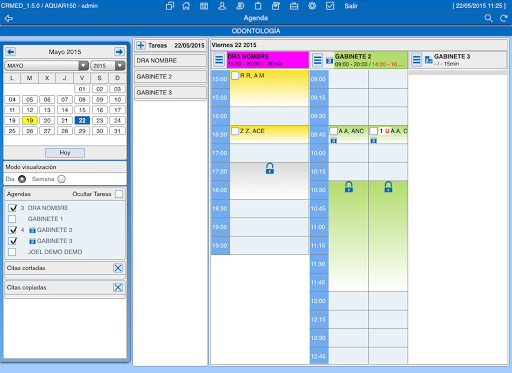Viewport: 512px width, 373px height.
Task: Open the 2015 year dropdown
Action: 108,66
